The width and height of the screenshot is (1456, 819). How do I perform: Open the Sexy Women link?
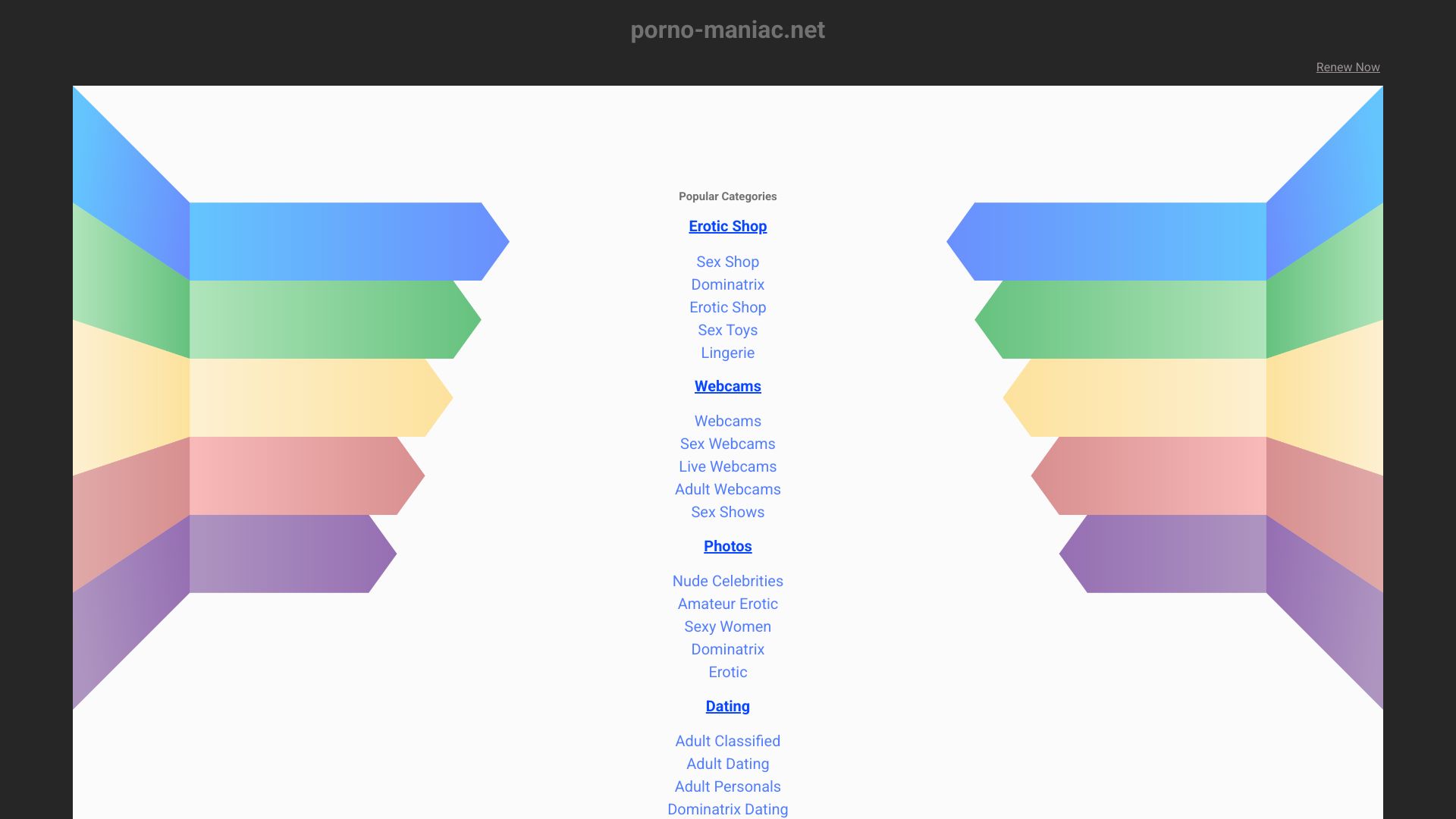727,626
